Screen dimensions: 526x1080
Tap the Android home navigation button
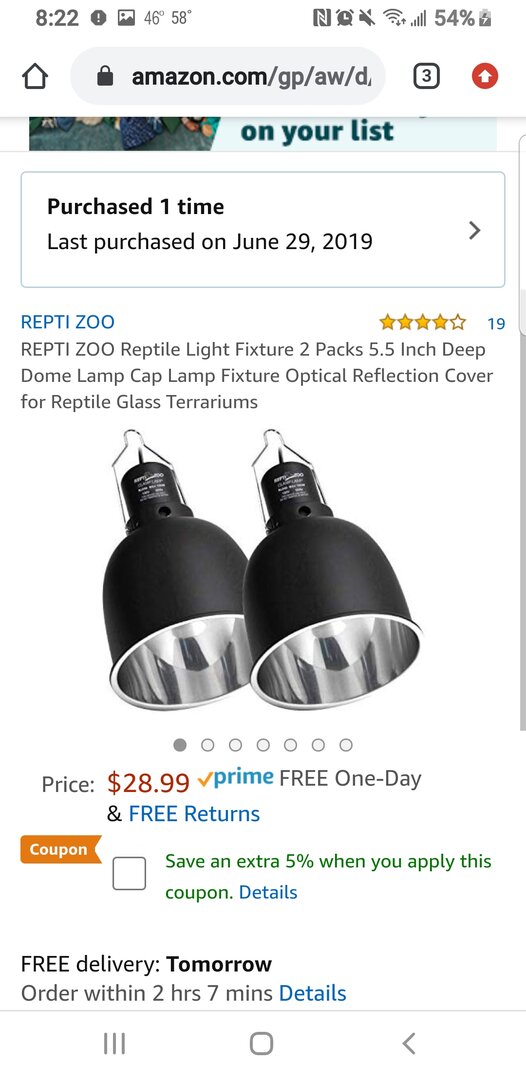261,1043
